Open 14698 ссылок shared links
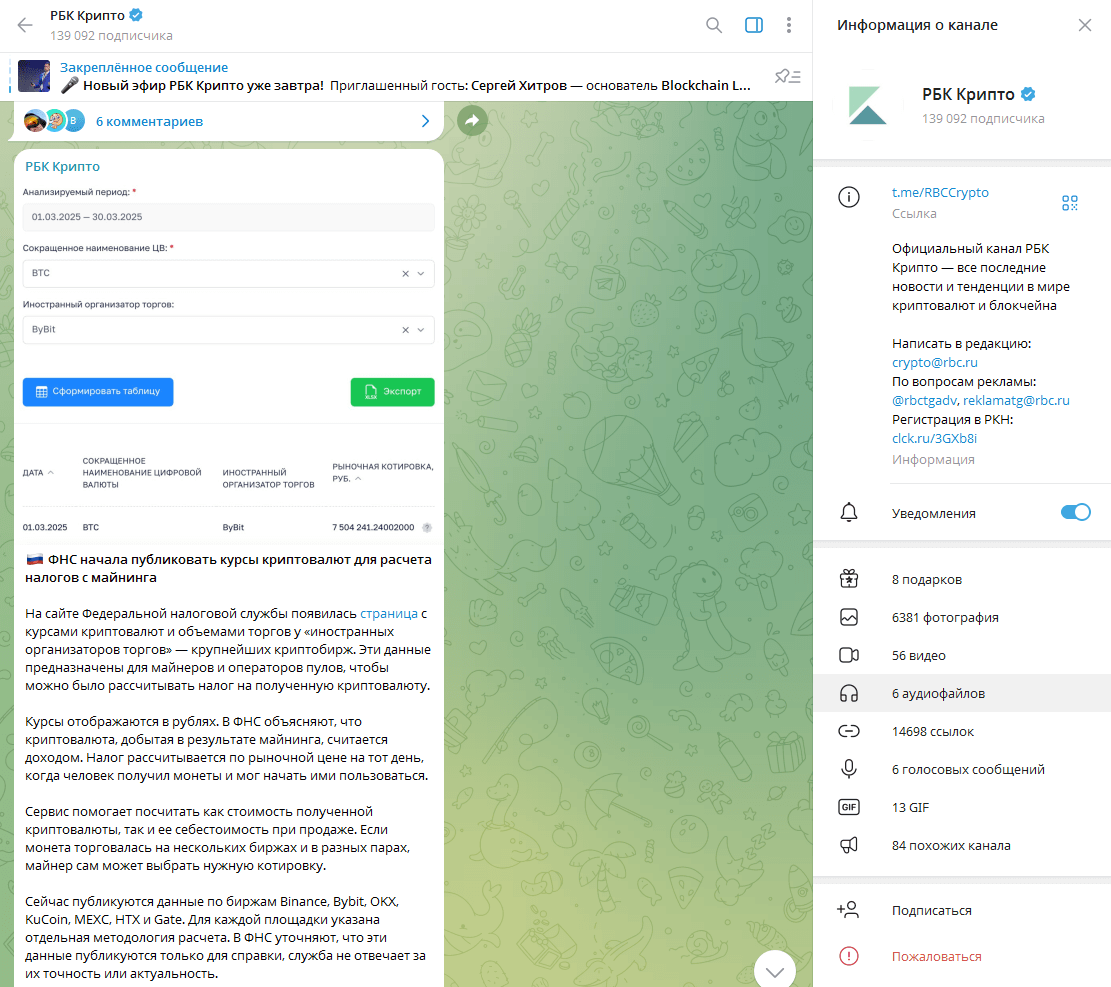This screenshot has height=987, width=1111. (x=962, y=731)
